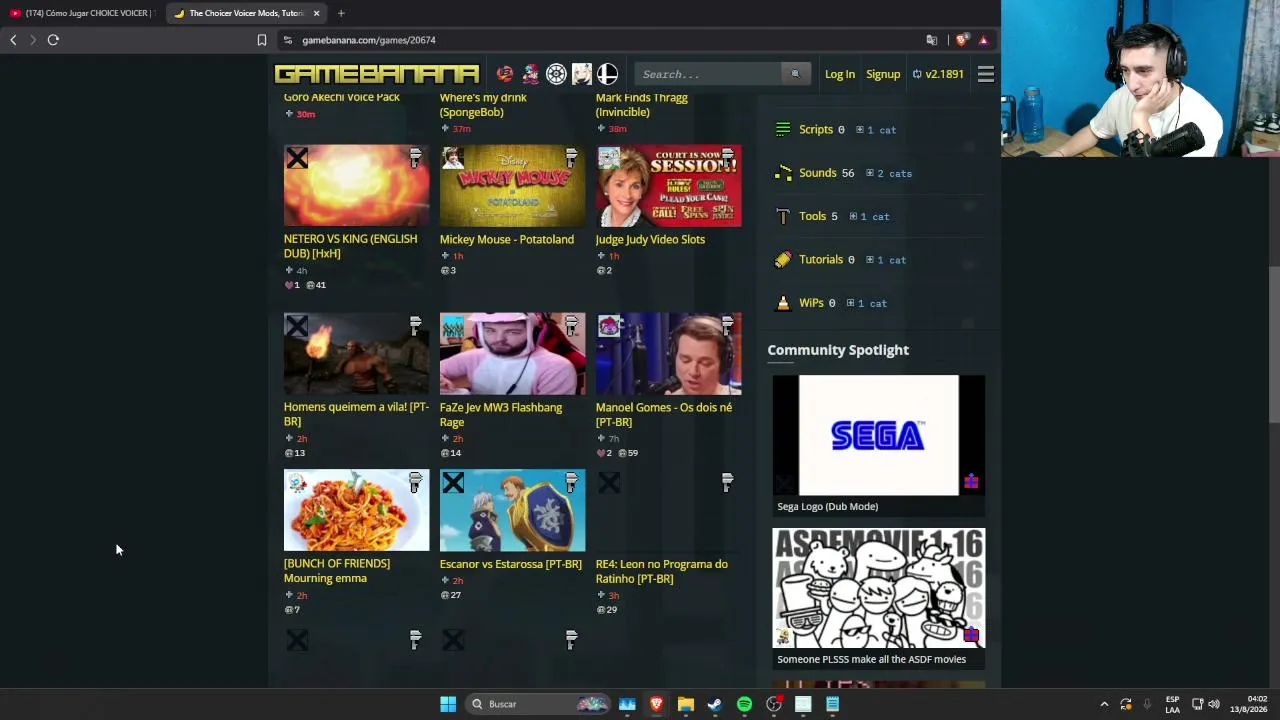Click the Tutorials pencil icon
The image size is (1280, 720).
[783, 260]
